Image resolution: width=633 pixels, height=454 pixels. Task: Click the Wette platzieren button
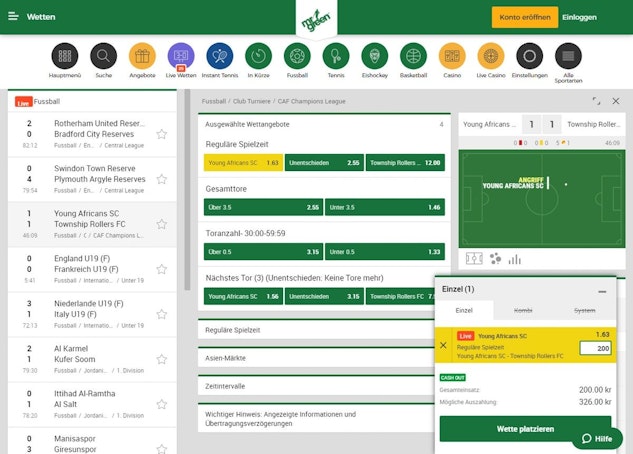coord(525,429)
